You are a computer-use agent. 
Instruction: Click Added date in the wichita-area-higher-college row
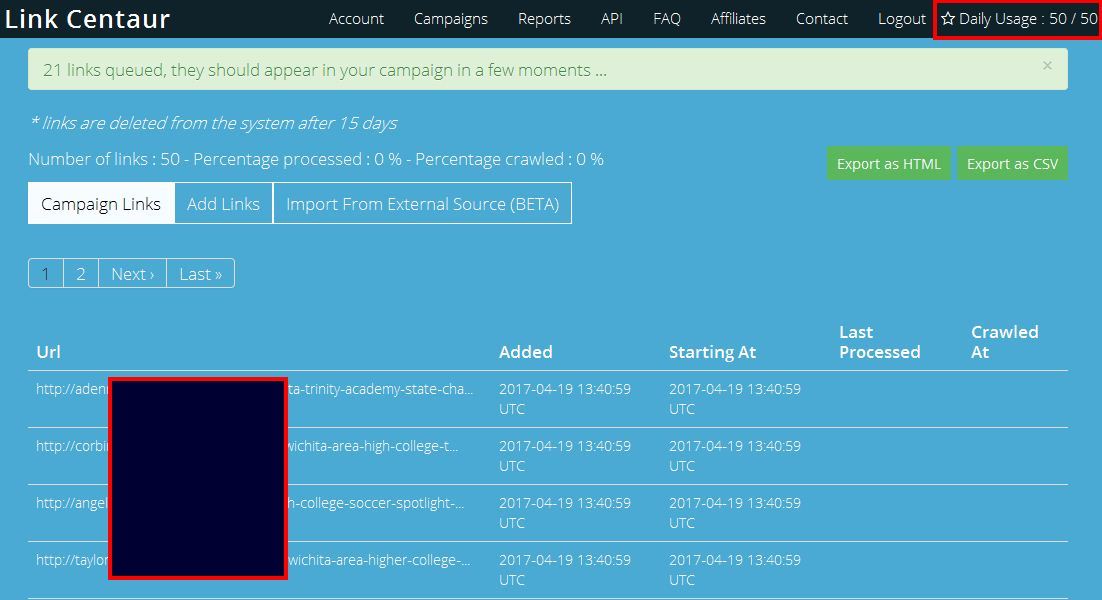pyautogui.click(x=565, y=570)
